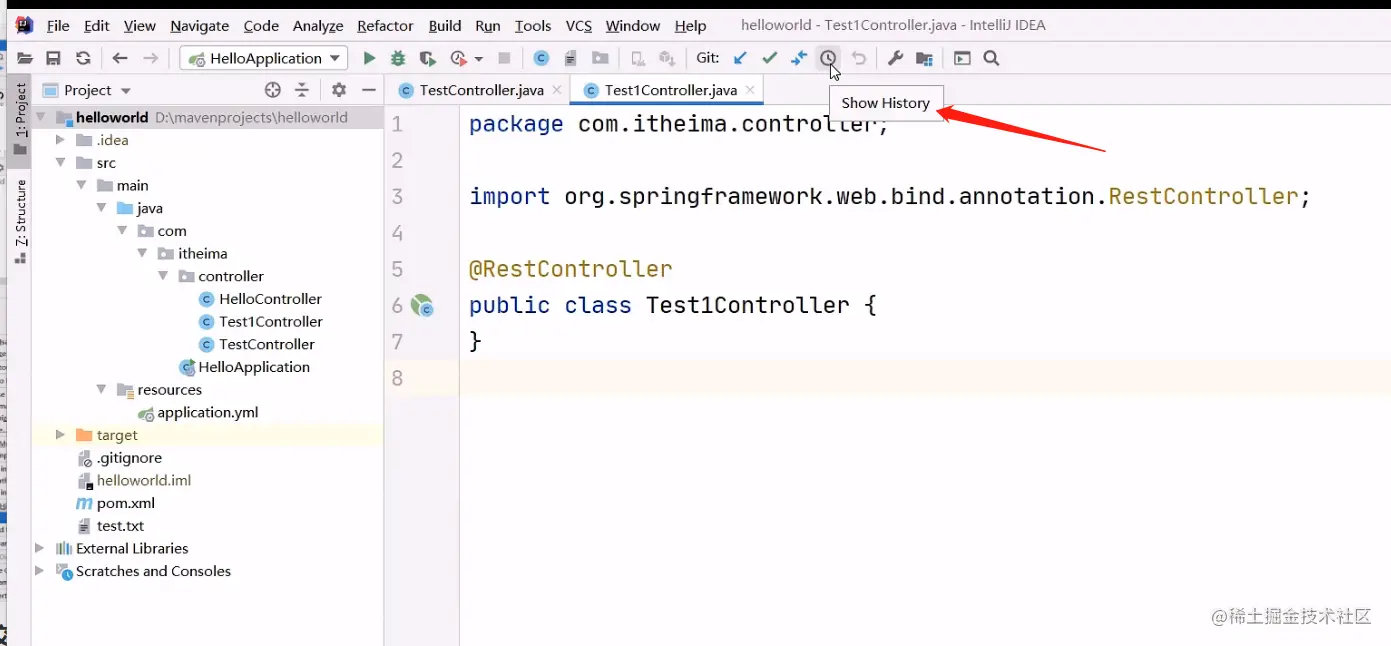Click the Rollback undo arrow icon

point(858,59)
